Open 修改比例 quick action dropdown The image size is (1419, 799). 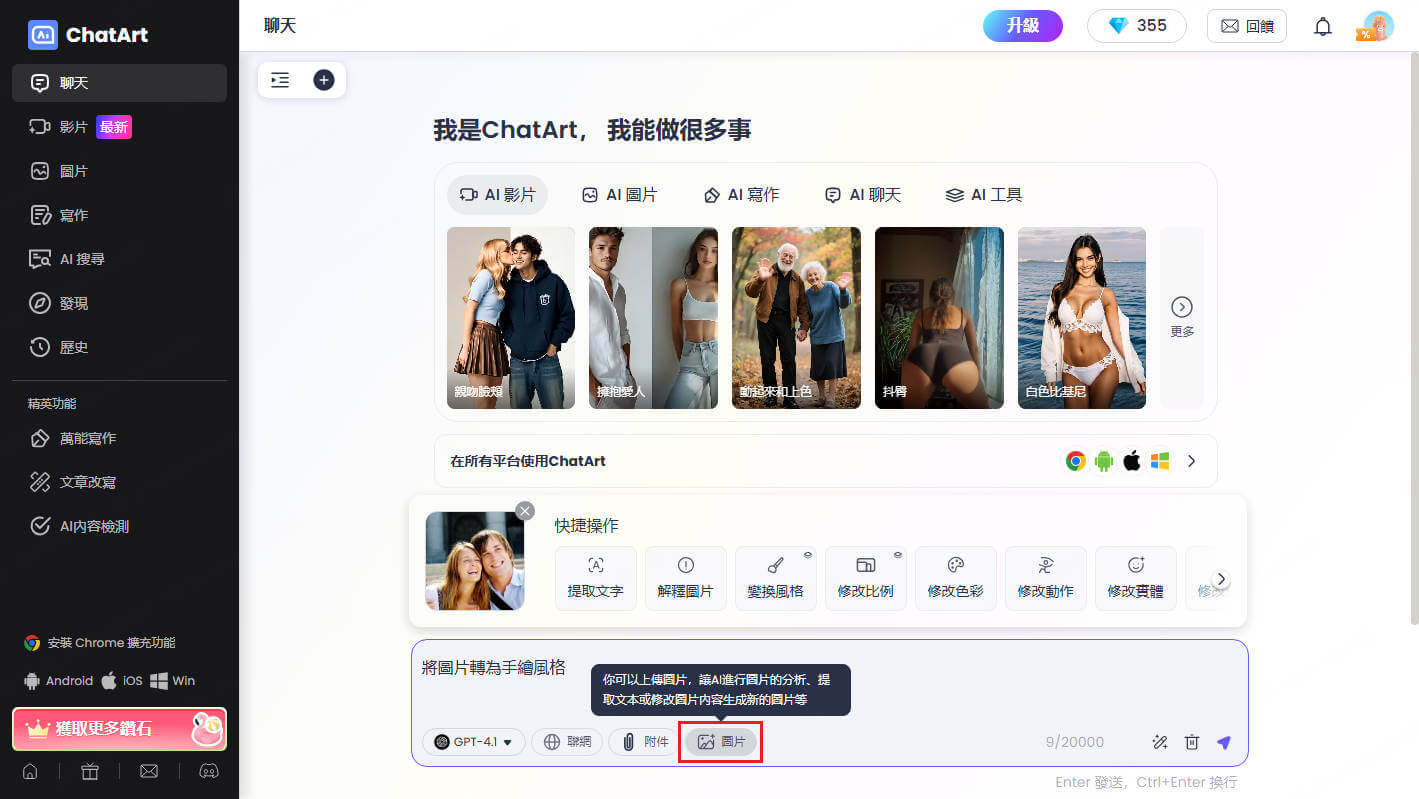pyautogui.click(x=866, y=579)
